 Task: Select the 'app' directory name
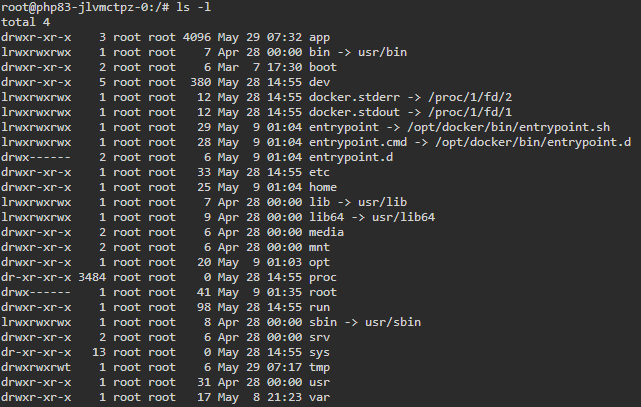(319, 38)
